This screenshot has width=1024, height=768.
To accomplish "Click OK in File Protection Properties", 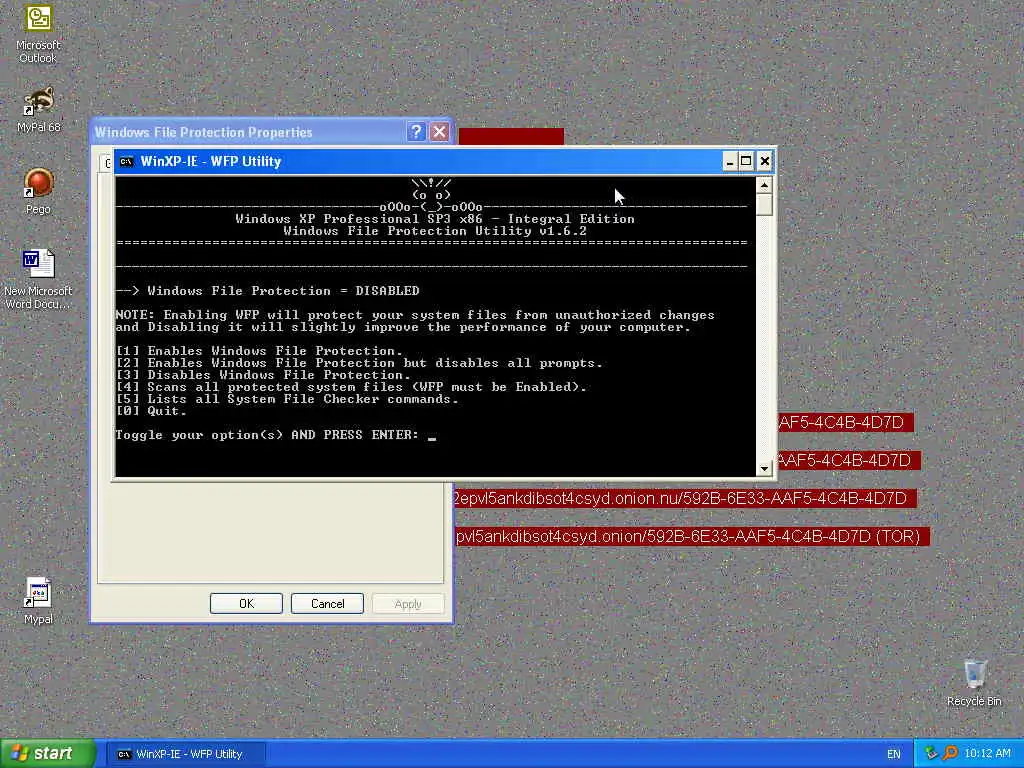I will coord(246,603).
